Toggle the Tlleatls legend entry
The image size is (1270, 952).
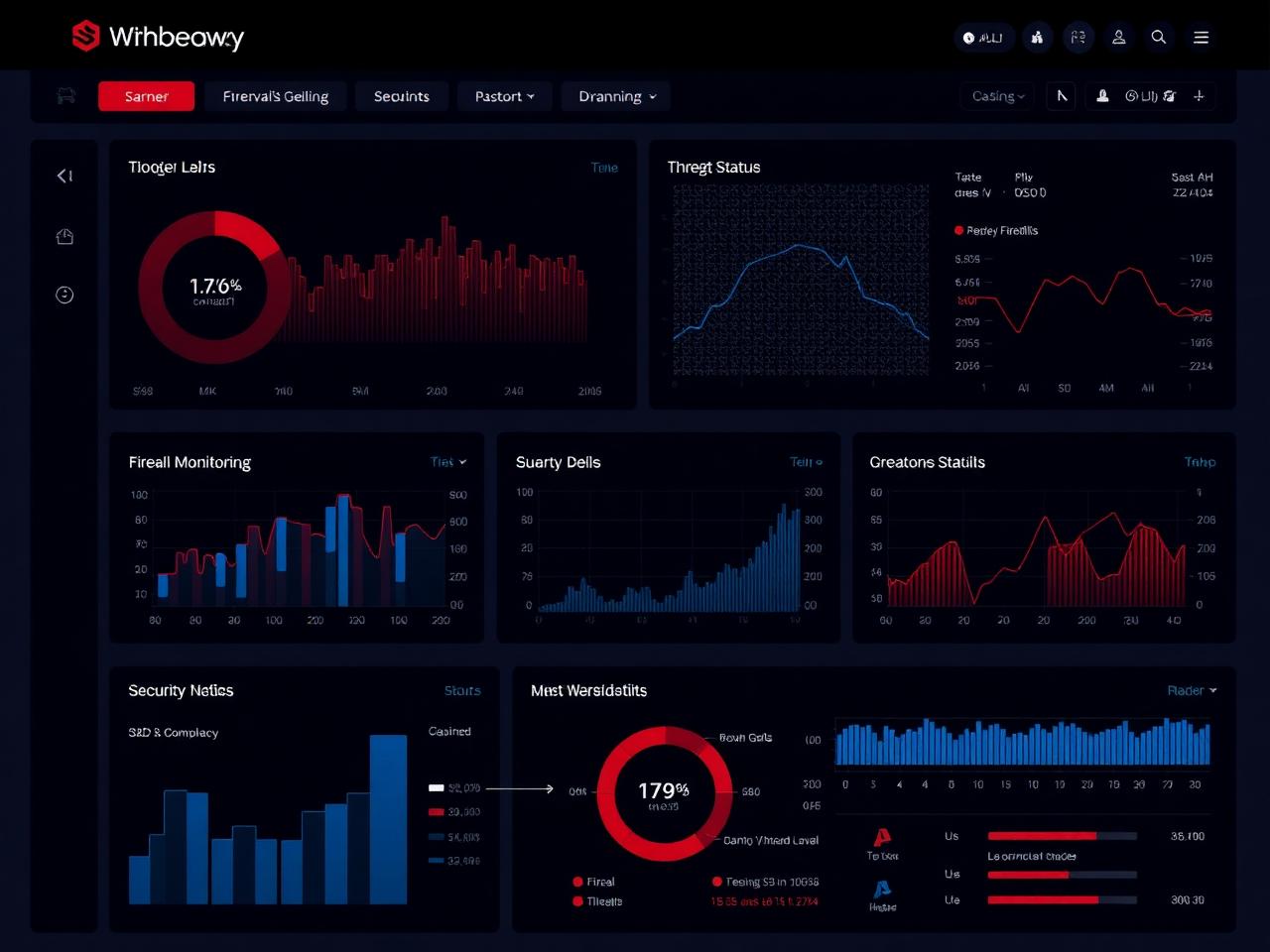pos(597,901)
